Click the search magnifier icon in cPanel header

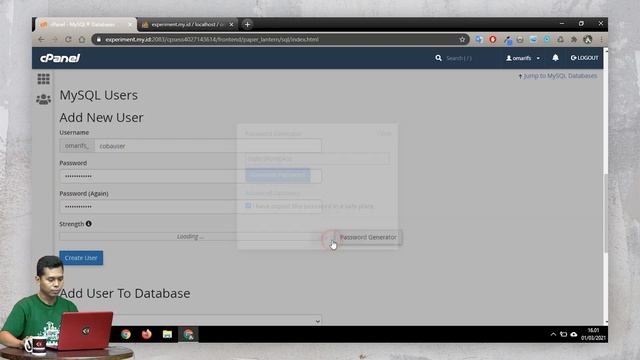coord(438,58)
